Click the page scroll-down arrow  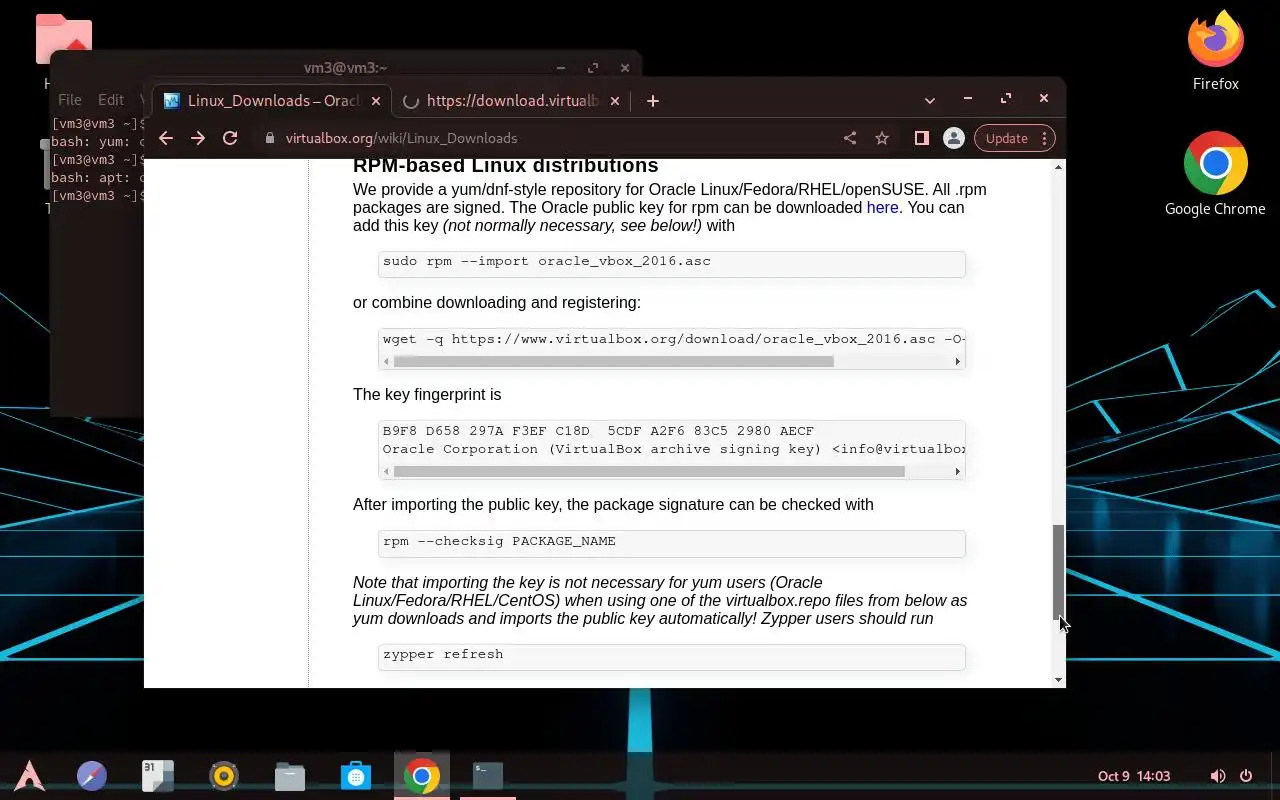(x=1059, y=680)
